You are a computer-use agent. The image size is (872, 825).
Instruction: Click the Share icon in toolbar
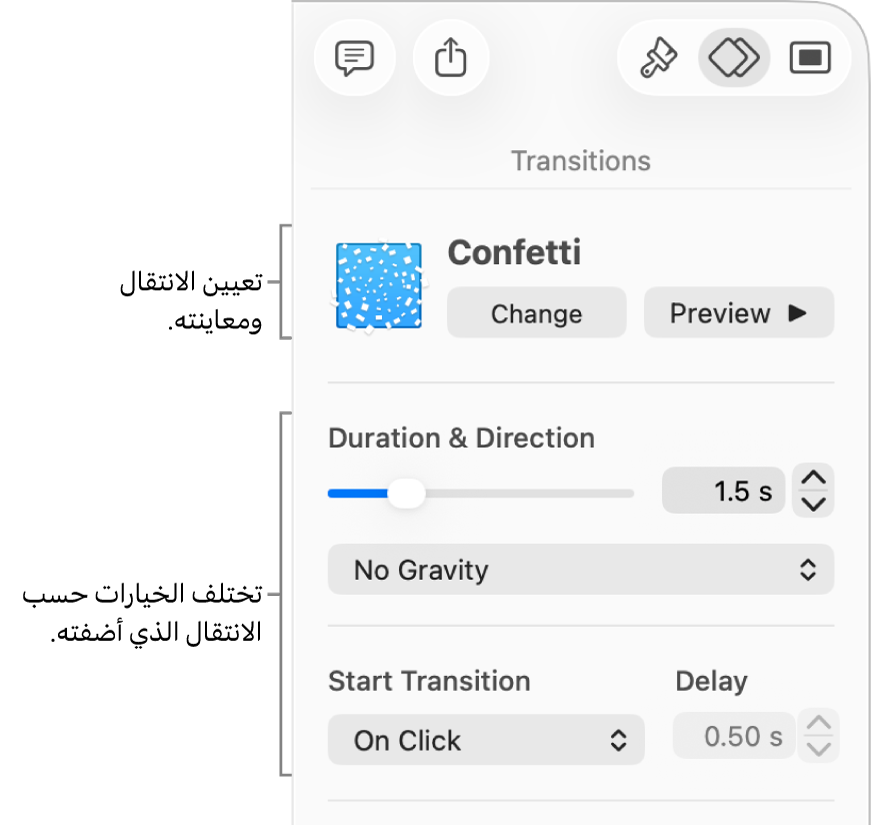click(451, 59)
